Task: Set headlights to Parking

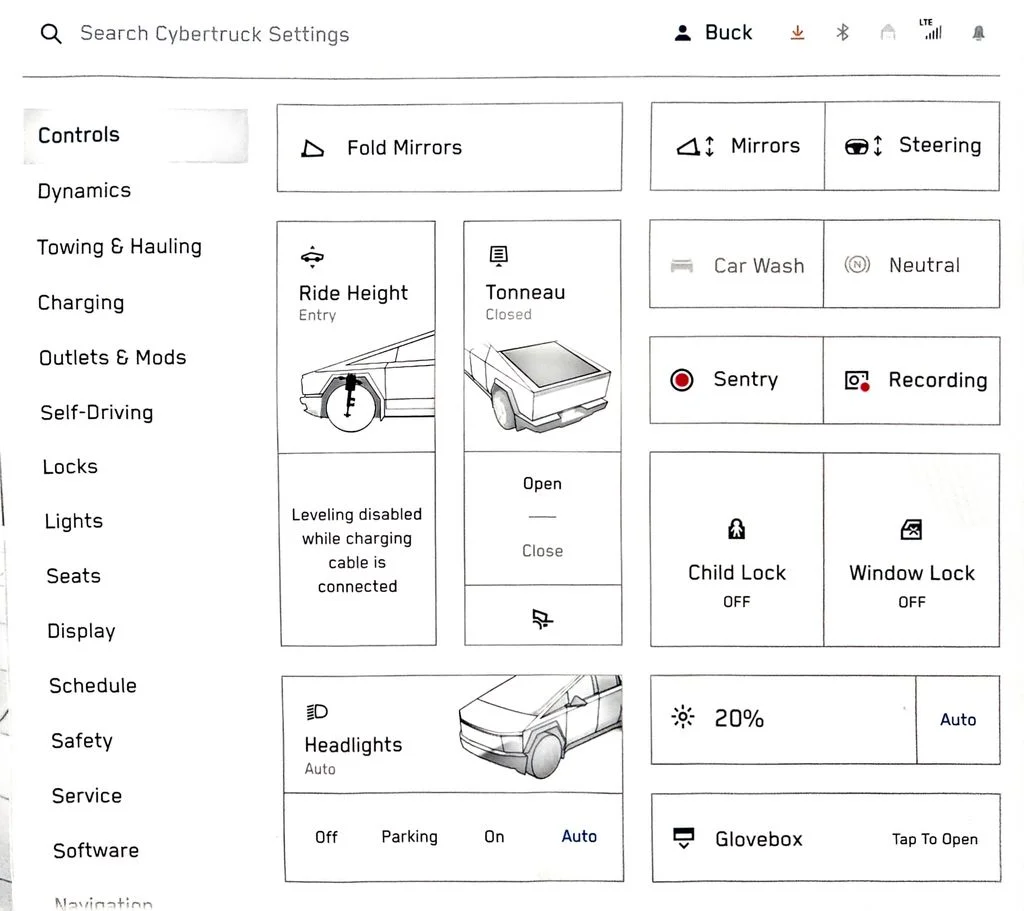Action: coord(409,837)
